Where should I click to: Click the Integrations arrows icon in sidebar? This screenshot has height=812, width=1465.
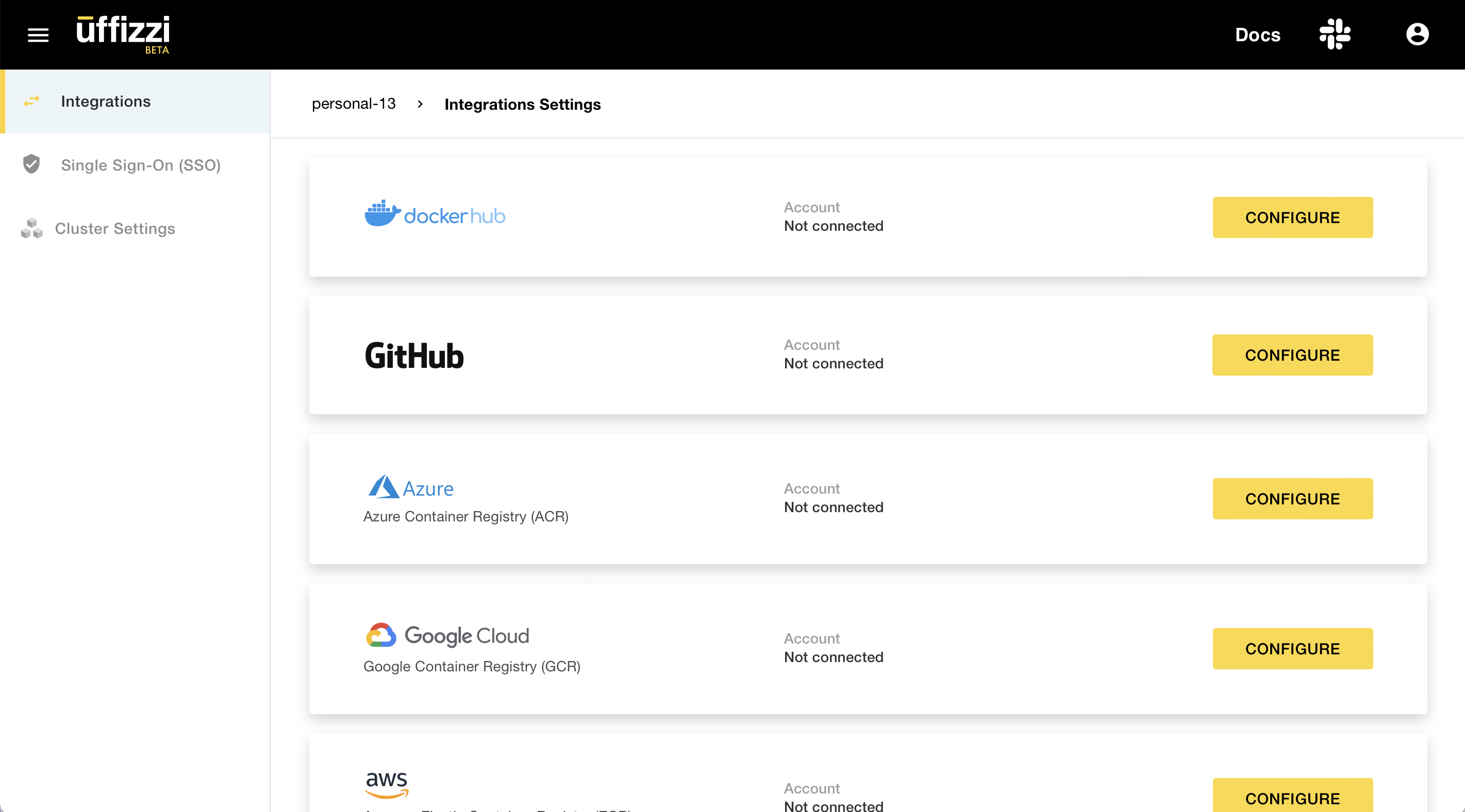coord(31,101)
